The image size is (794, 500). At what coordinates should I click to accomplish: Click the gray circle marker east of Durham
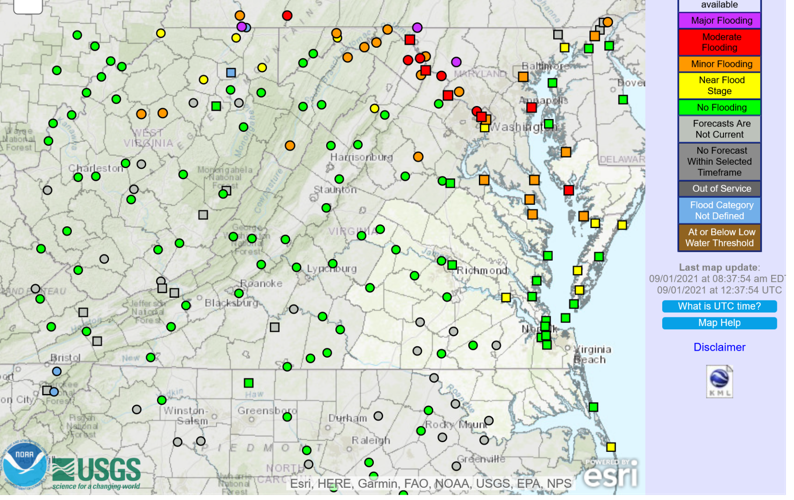[378, 416]
